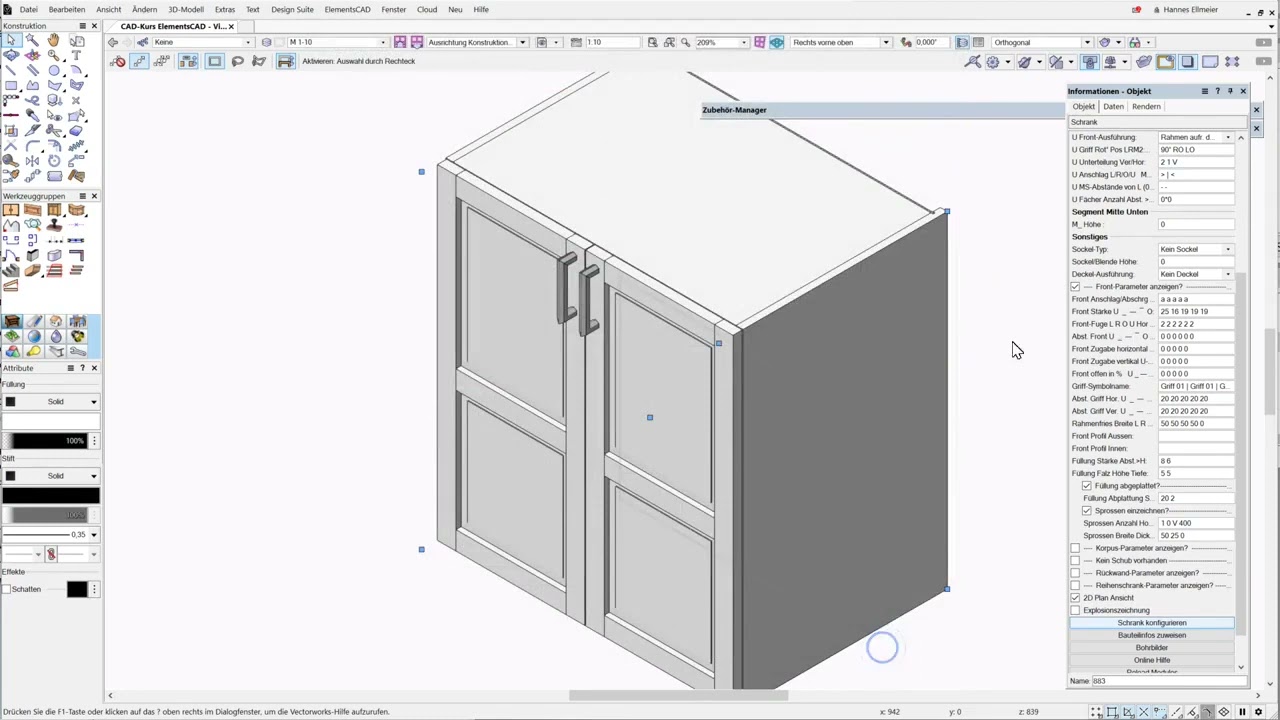Image resolution: width=1280 pixels, height=720 pixels.
Task: Select the Rectangle tool
Action: 11,84
